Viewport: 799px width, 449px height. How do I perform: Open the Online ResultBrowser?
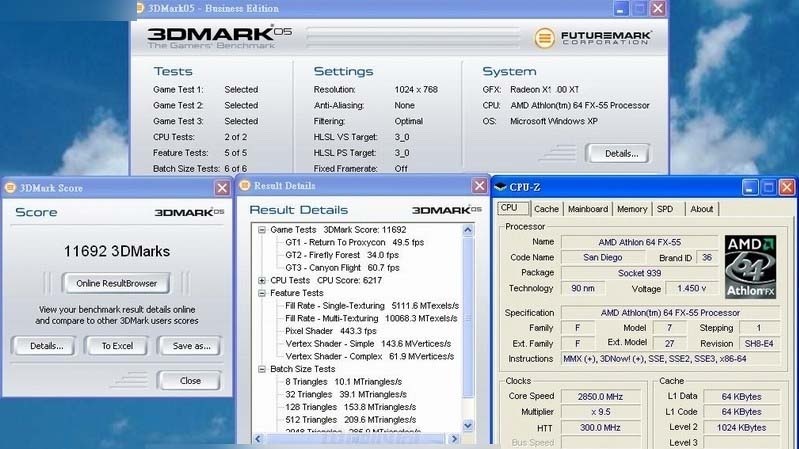tap(116, 283)
